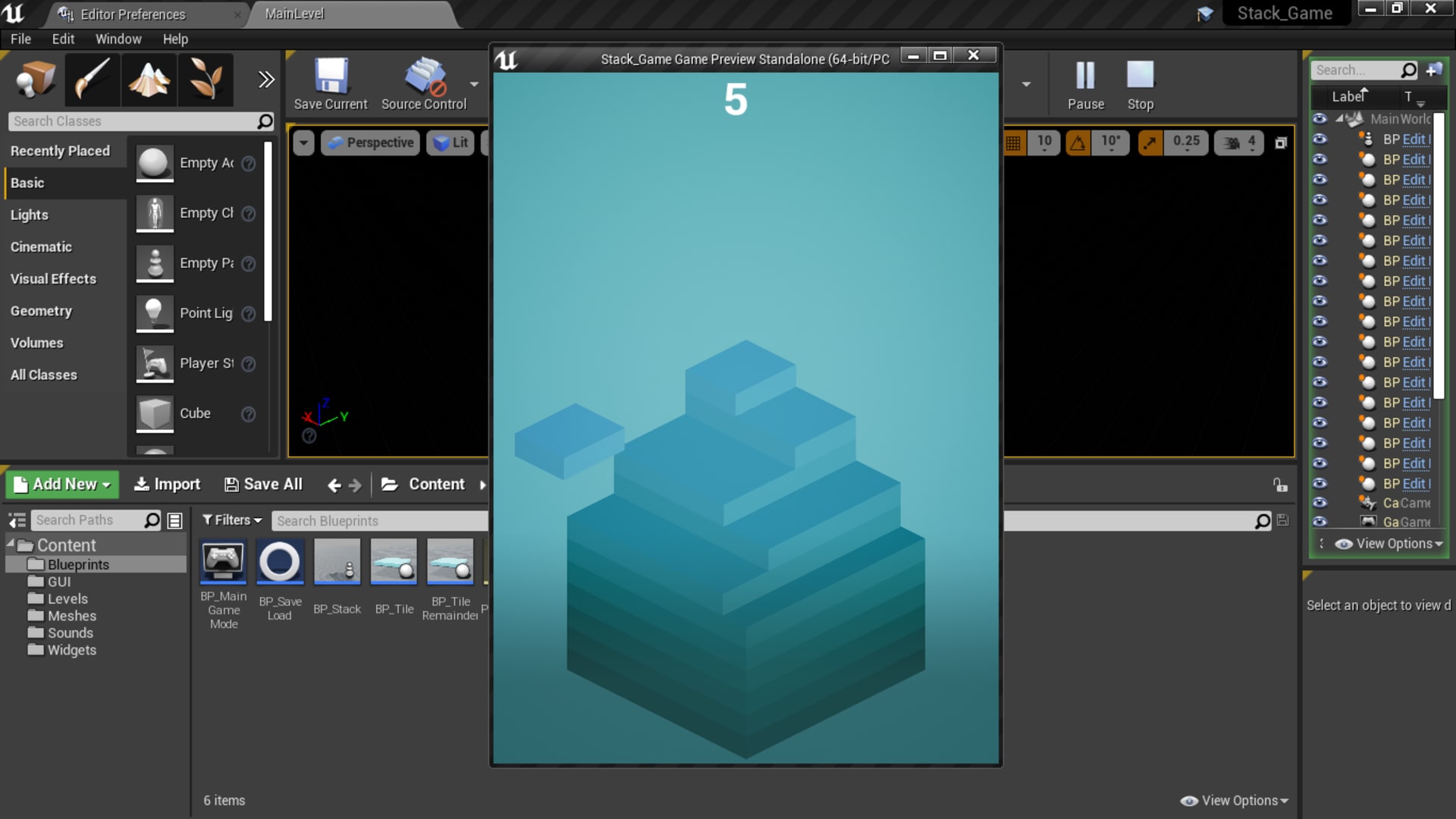Toggle grid snapping in viewport toolbar
Viewport: 1456px width, 819px height.
point(1014,142)
